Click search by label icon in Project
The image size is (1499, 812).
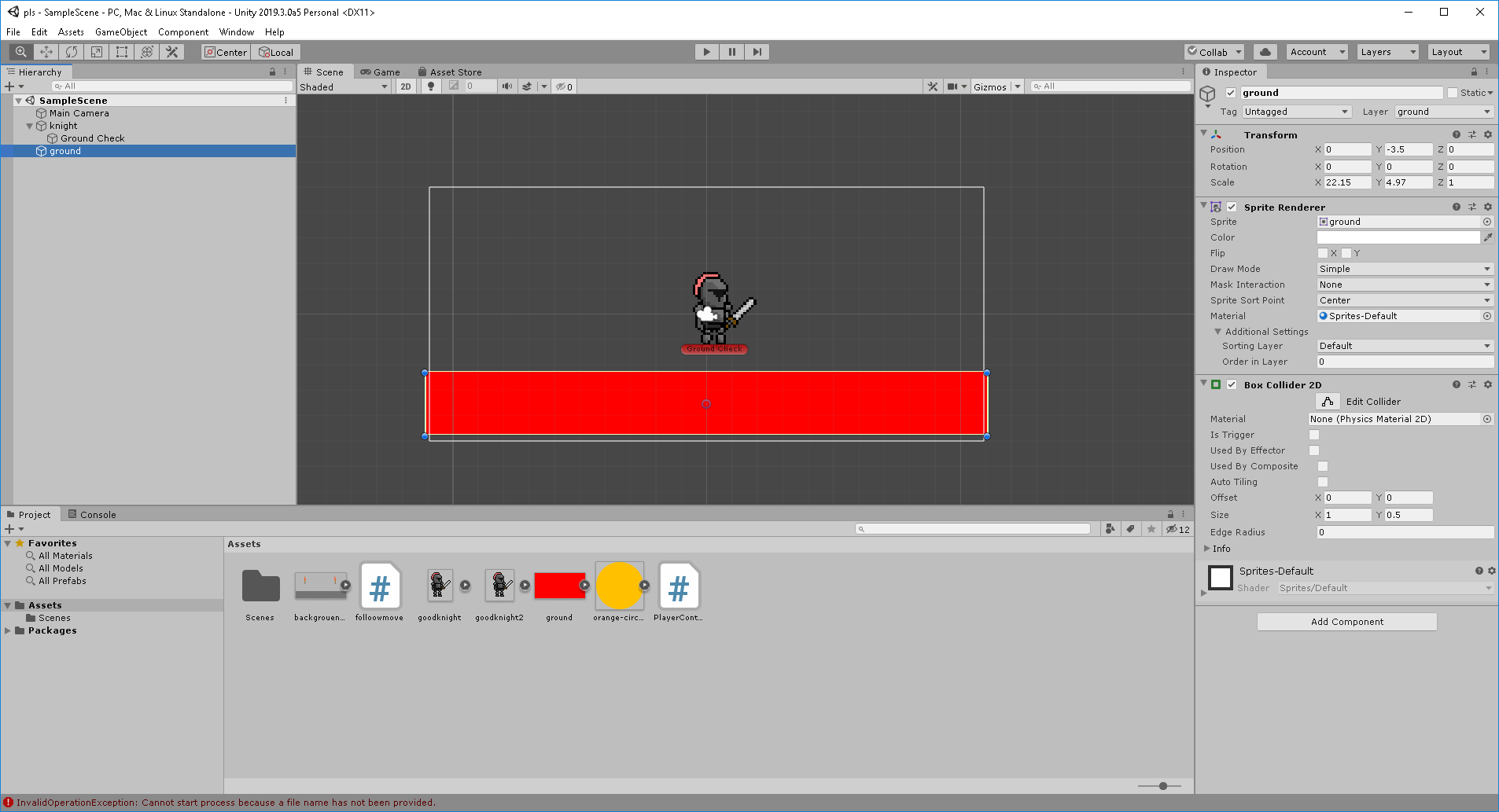click(x=1130, y=529)
